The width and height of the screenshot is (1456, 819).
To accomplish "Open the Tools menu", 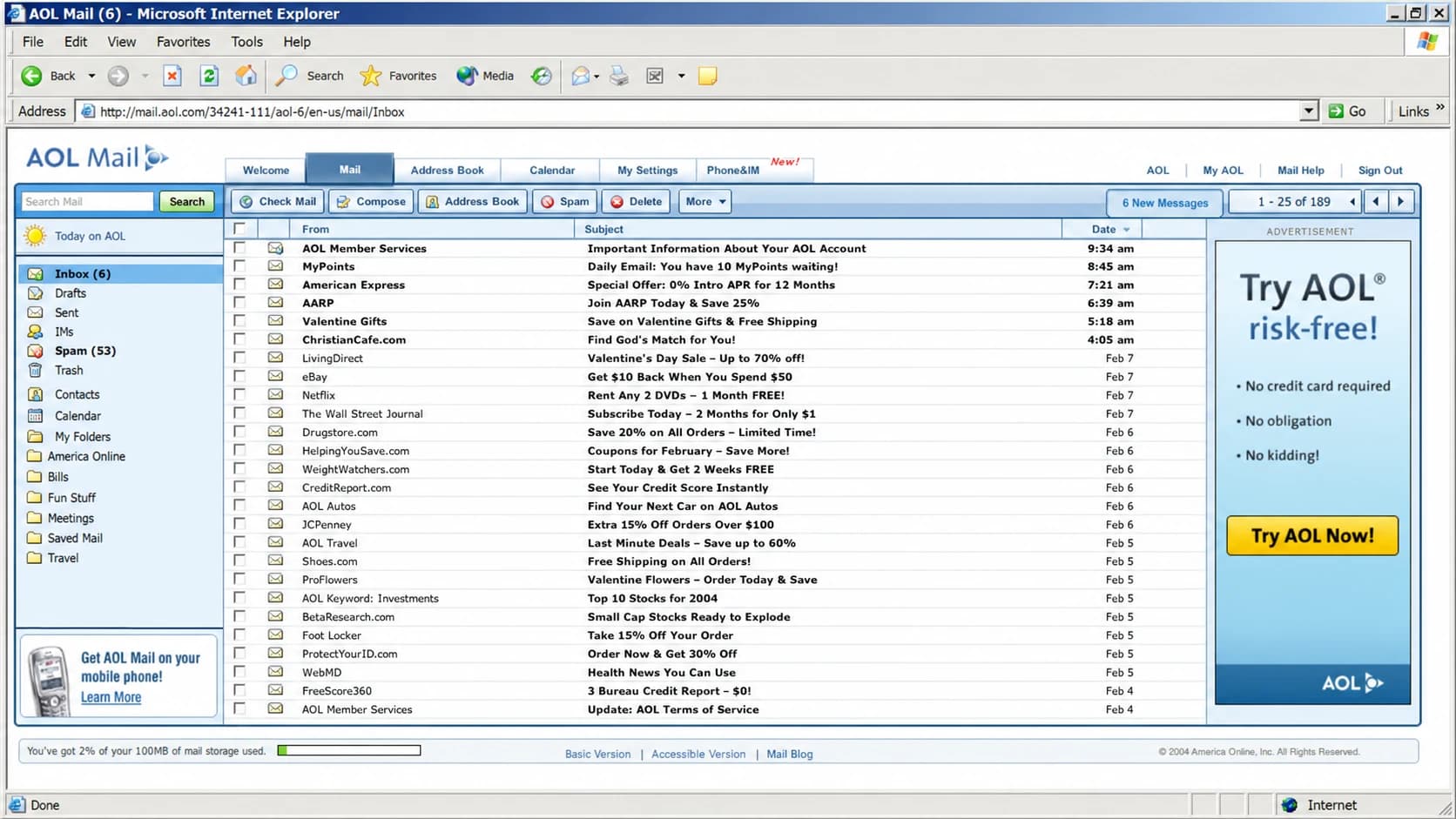I will (x=246, y=42).
